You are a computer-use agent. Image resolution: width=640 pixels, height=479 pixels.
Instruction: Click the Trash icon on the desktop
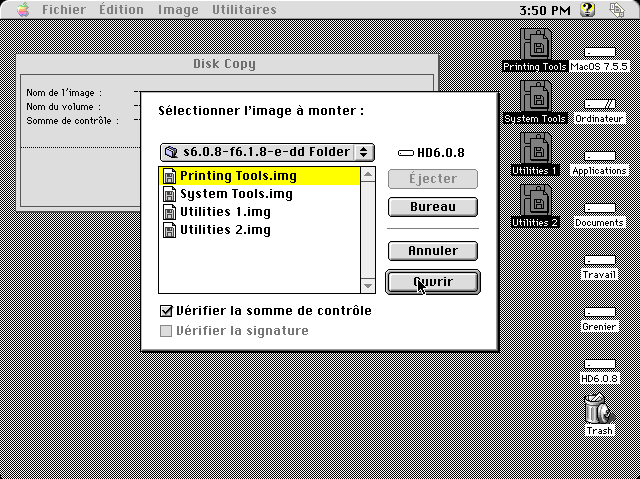pos(599,412)
